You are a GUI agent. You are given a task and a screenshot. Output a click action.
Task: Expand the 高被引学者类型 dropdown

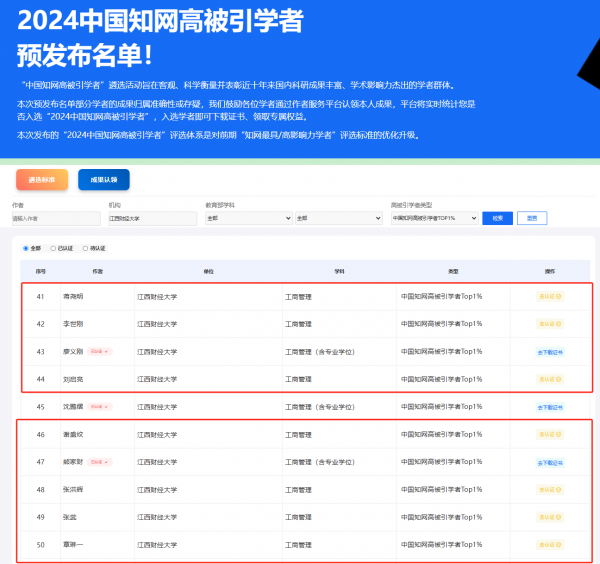434,218
